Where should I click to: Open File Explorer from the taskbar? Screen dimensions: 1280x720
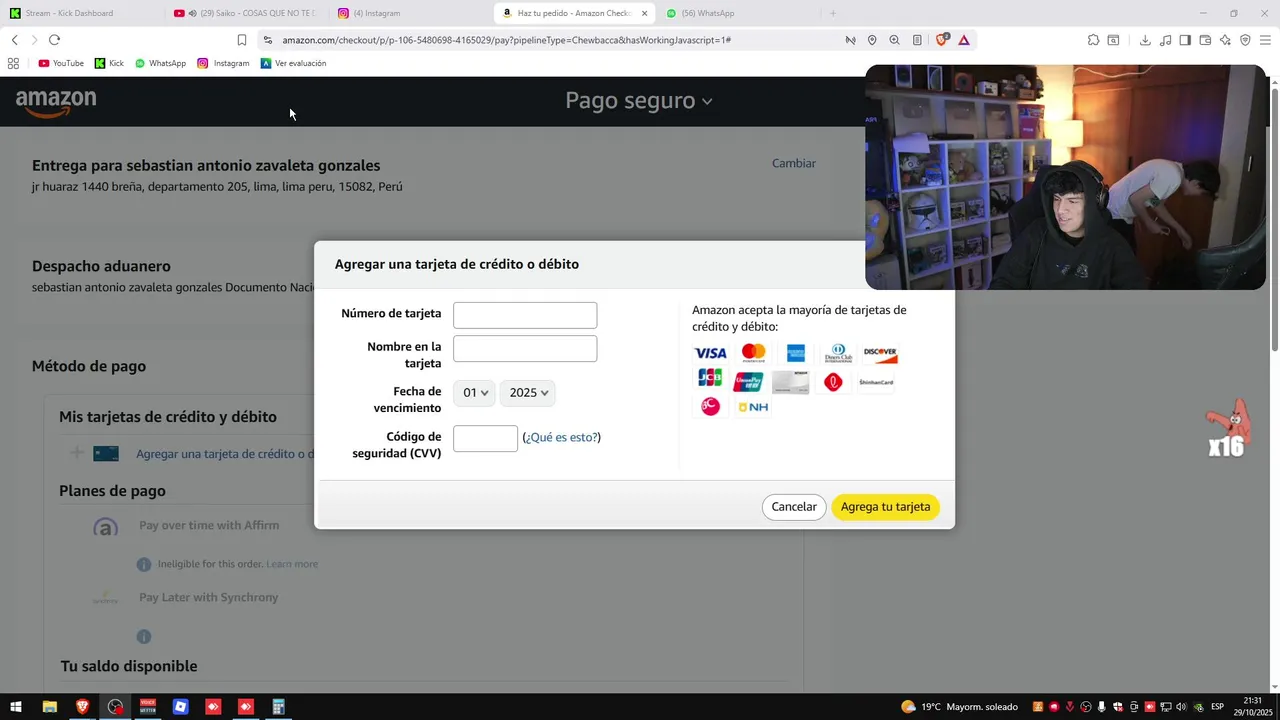(x=49, y=707)
